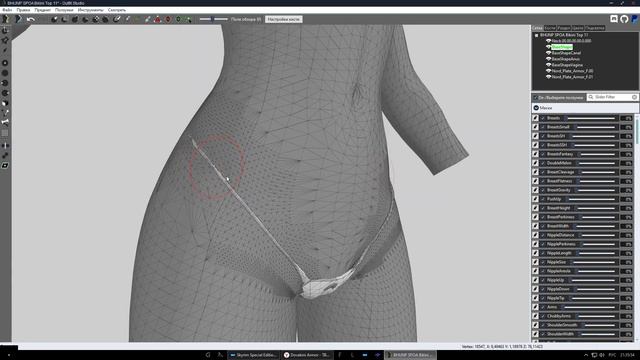The width and height of the screenshot is (640, 360).
Task: Click the edit pencil icon for ChubbyArms
Action: 536,316
